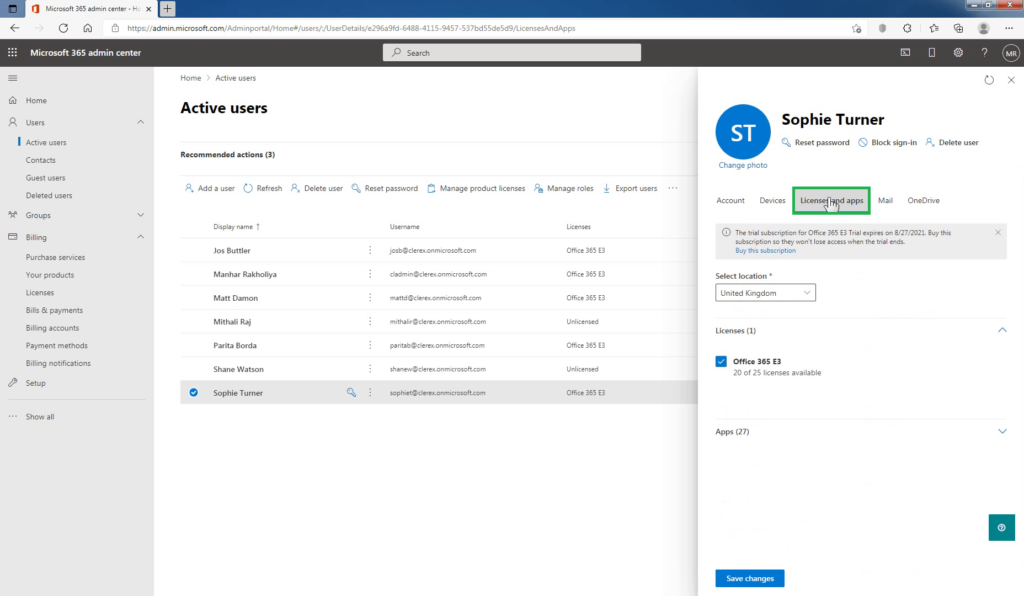Select the Licenses and apps tab
Image resolution: width=1024 pixels, height=596 pixels.
click(x=831, y=200)
